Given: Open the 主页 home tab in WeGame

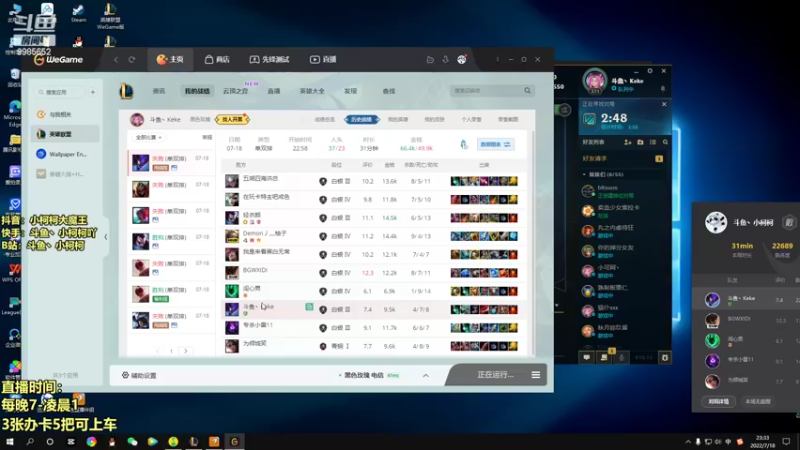Looking at the screenshot, I should click(x=170, y=60).
